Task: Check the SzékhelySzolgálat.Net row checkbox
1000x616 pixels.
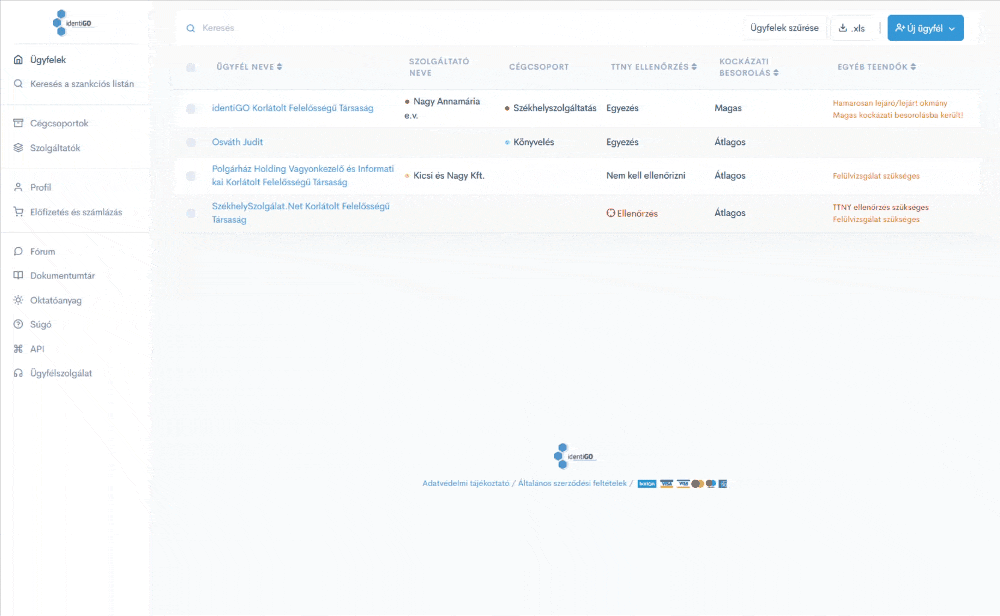Action: point(191,213)
